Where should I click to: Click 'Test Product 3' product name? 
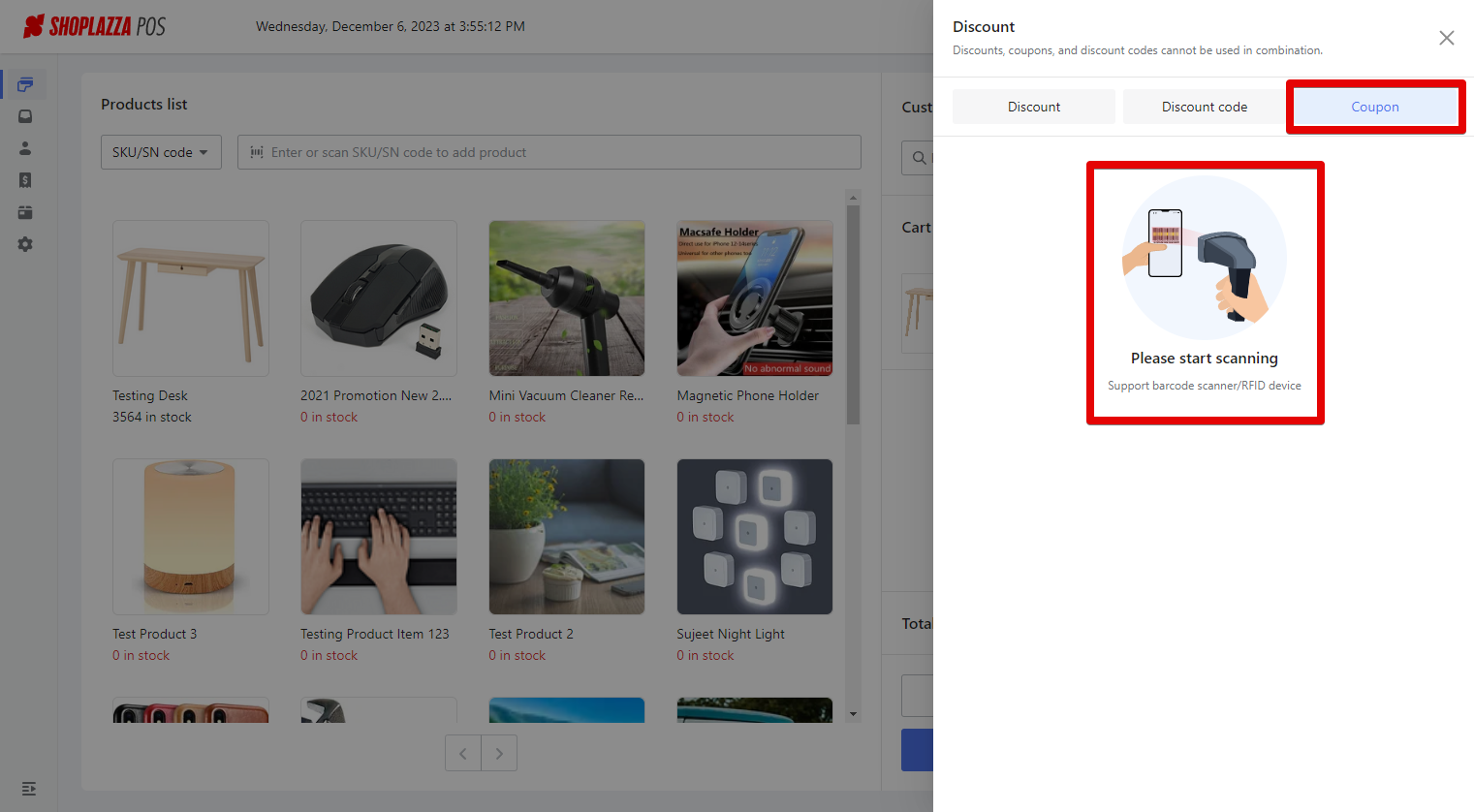point(155,634)
